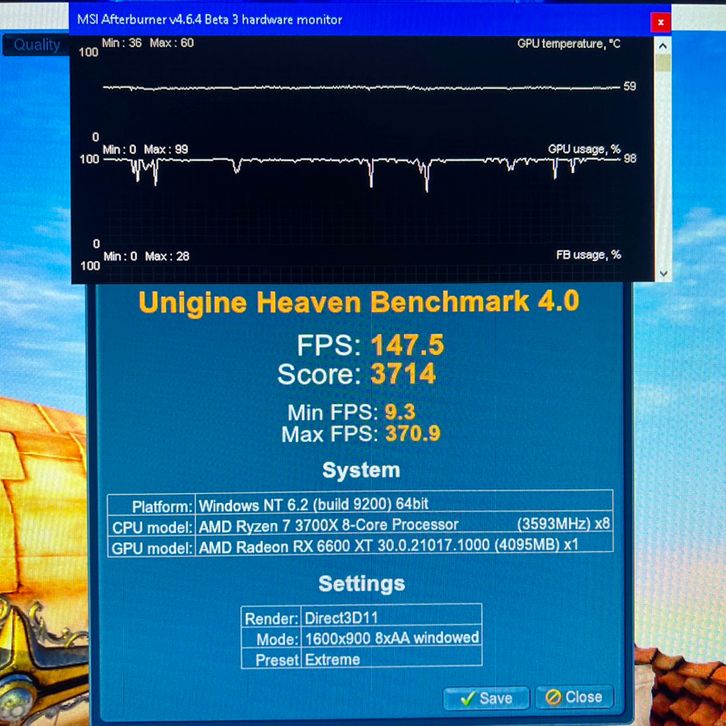Click the FB usage graph label
The height and width of the screenshot is (726, 726).
click(x=588, y=255)
